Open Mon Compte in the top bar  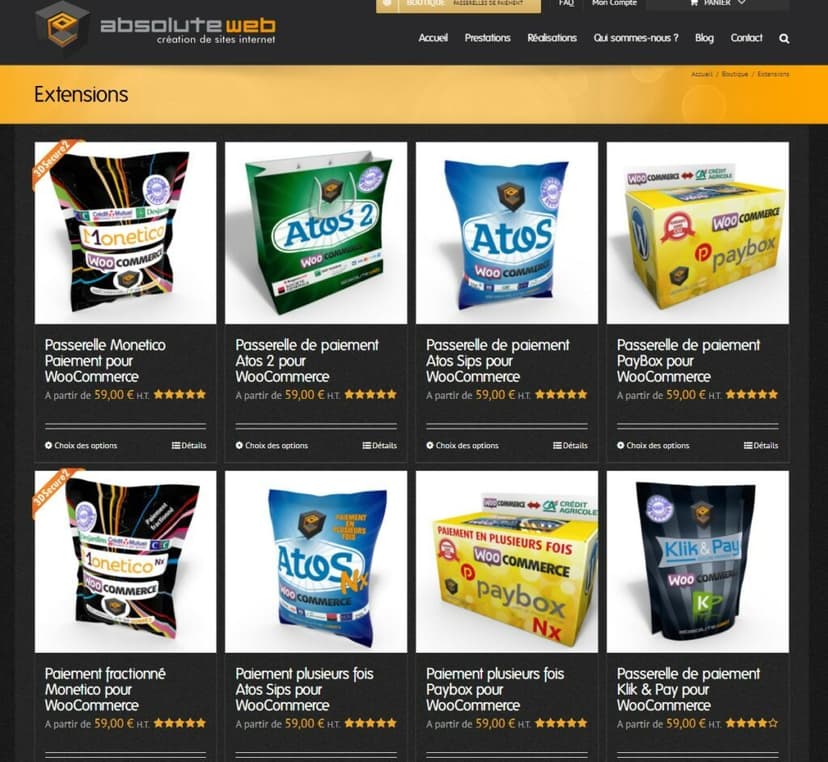[614, 3]
